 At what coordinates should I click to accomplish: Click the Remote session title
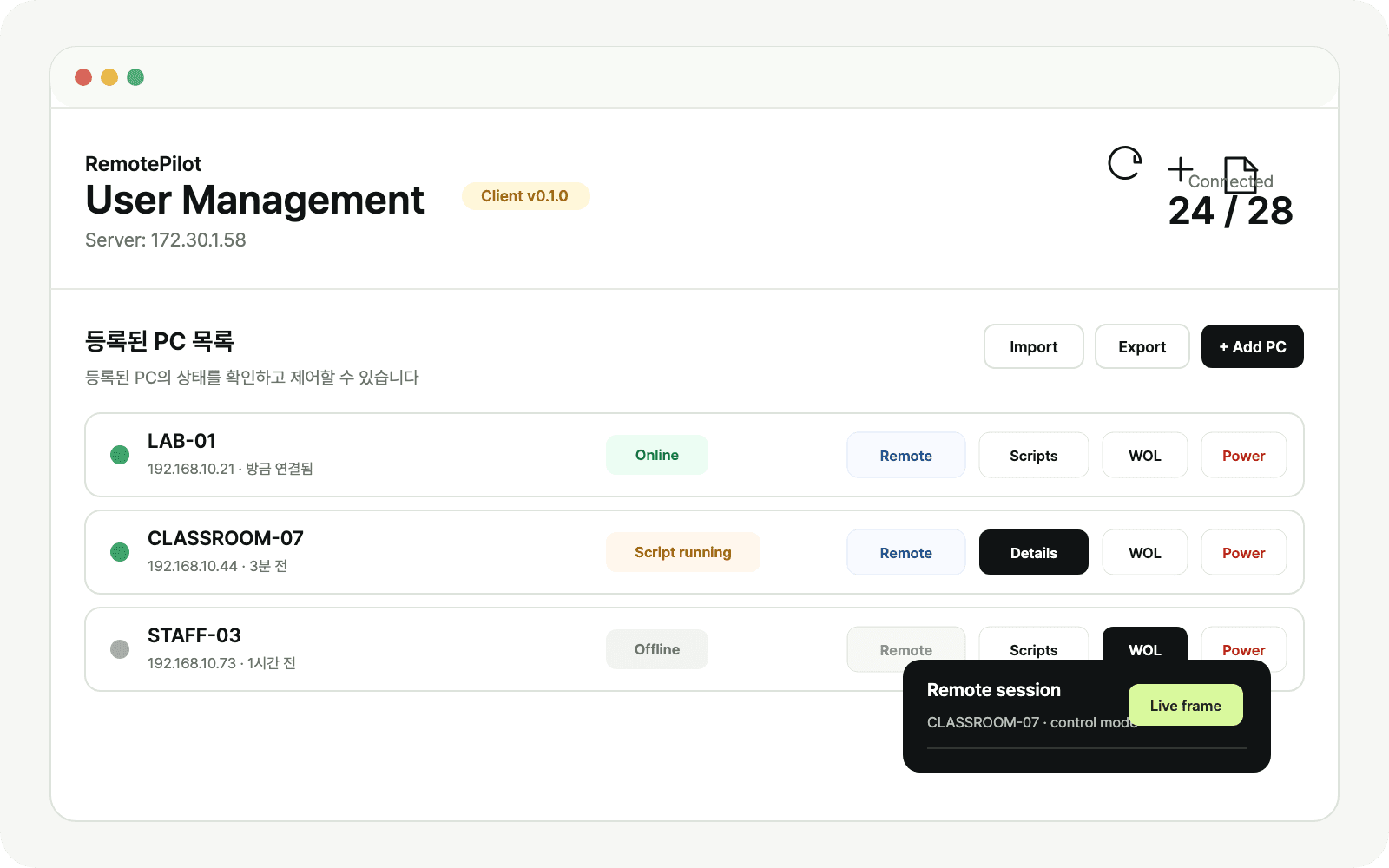click(994, 690)
